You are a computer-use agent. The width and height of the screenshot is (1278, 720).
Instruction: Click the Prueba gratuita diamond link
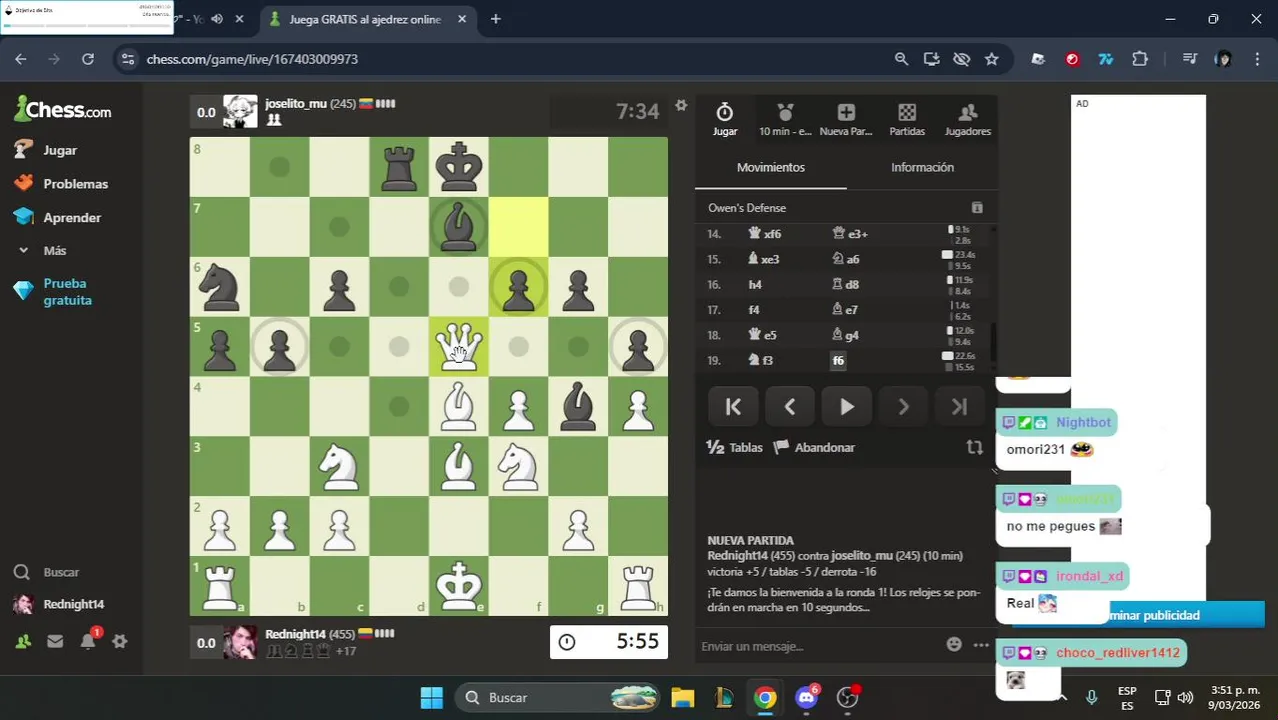tap(53, 292)
